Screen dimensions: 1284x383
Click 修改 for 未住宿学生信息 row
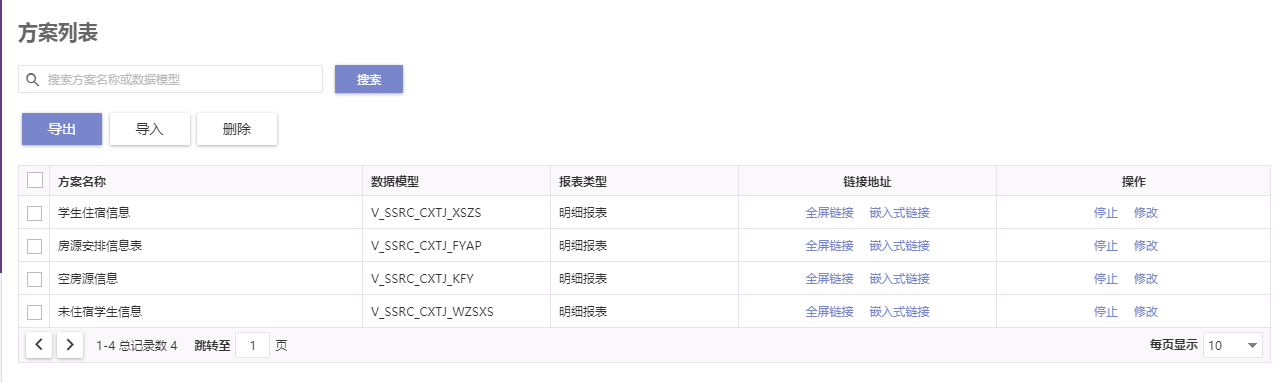[1146, 312]
